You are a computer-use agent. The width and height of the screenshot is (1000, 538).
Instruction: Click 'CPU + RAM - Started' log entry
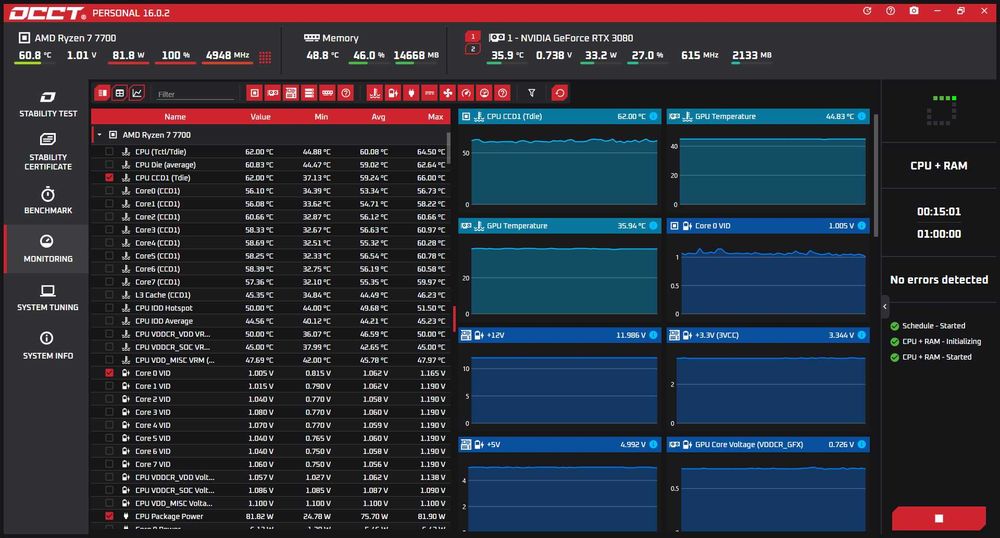tap(937, 357)
